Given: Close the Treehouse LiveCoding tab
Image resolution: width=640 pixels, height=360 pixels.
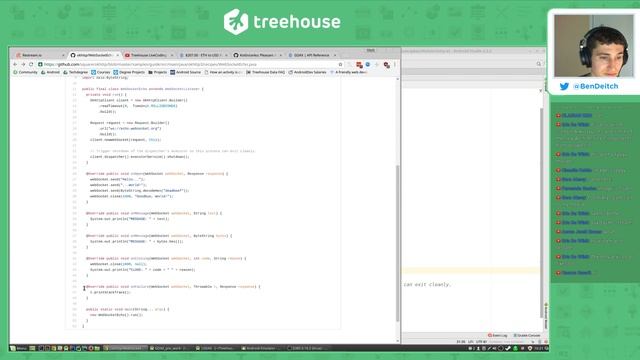Looking at the screenshot, I should coord(172,55).
